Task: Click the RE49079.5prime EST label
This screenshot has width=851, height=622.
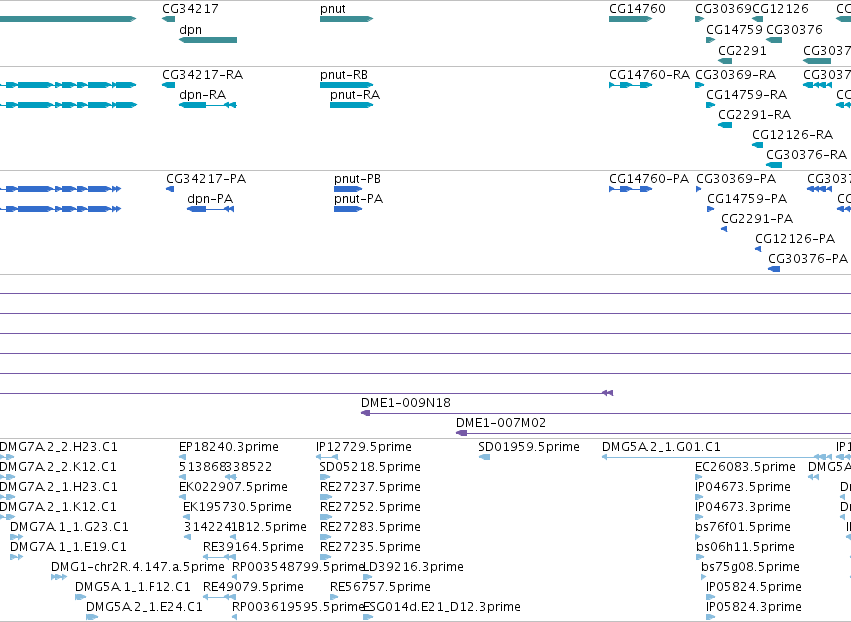Action: point(253,587)
